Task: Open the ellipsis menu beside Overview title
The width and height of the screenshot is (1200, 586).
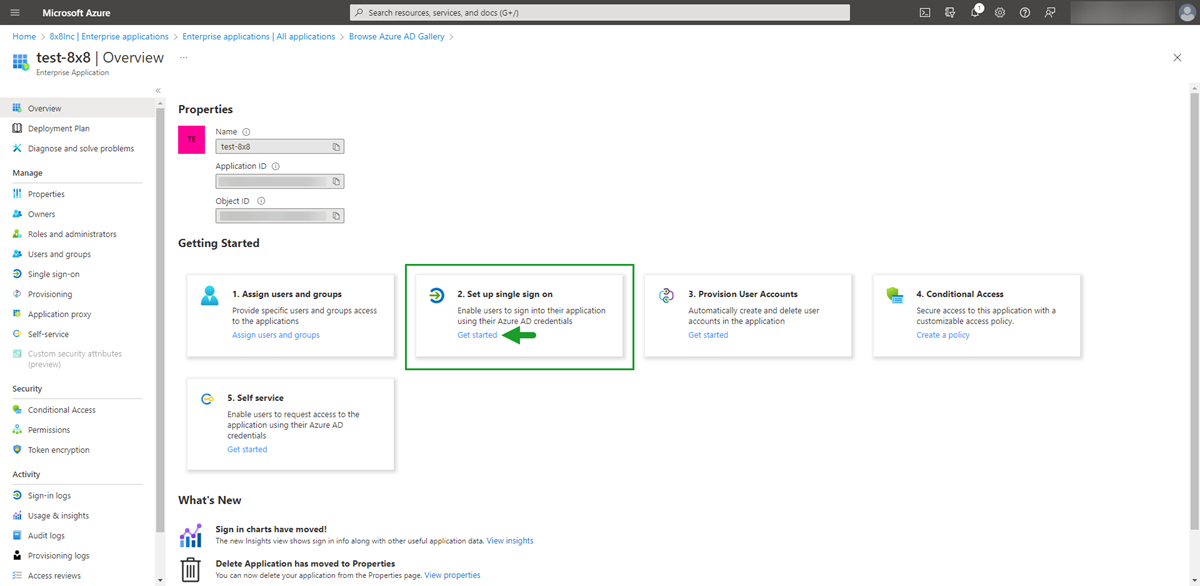Action: [x=182, y=59]
